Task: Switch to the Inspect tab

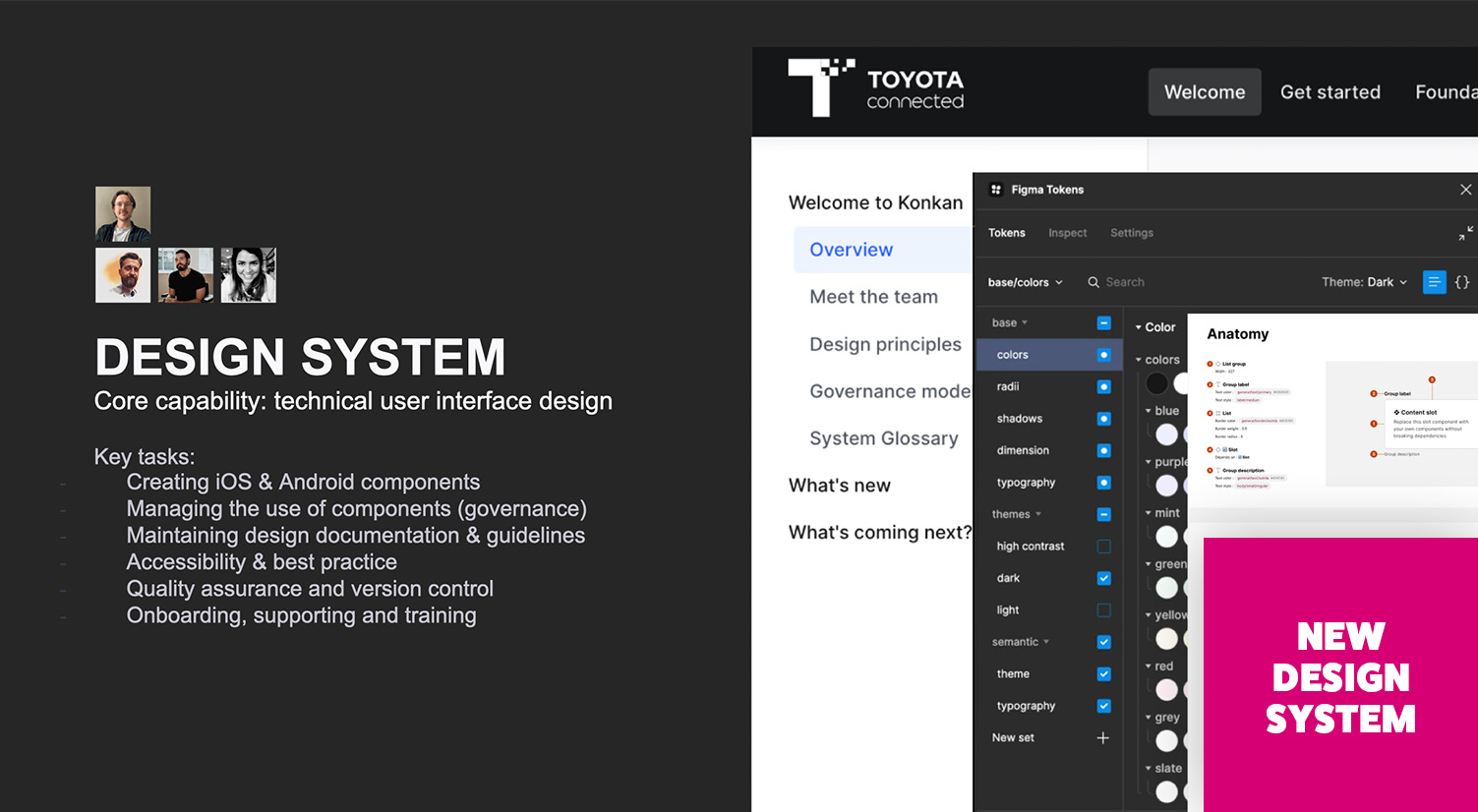Action: (x=1067, y=233)
